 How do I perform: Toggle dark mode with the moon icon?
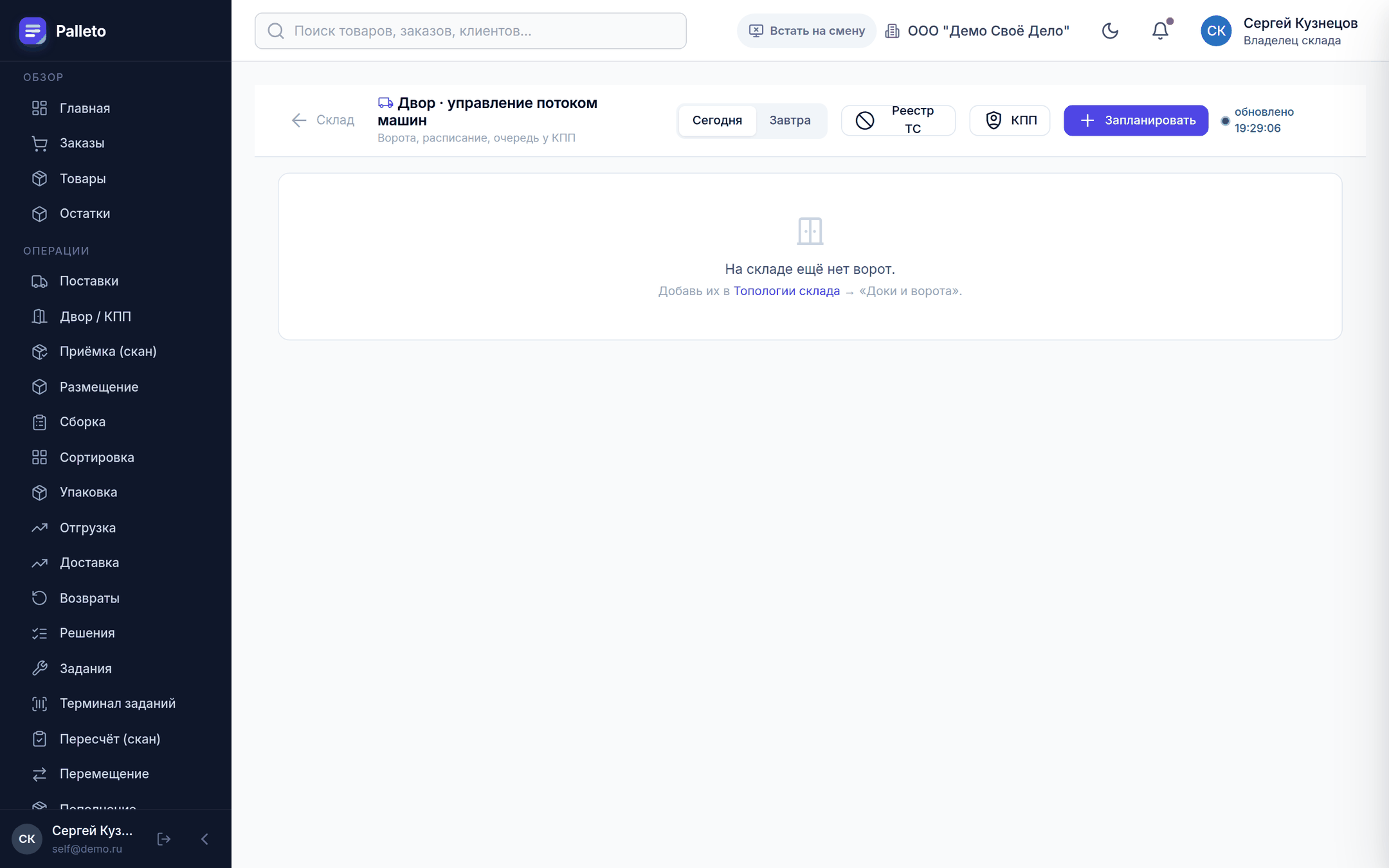[x=1110, y=31]
